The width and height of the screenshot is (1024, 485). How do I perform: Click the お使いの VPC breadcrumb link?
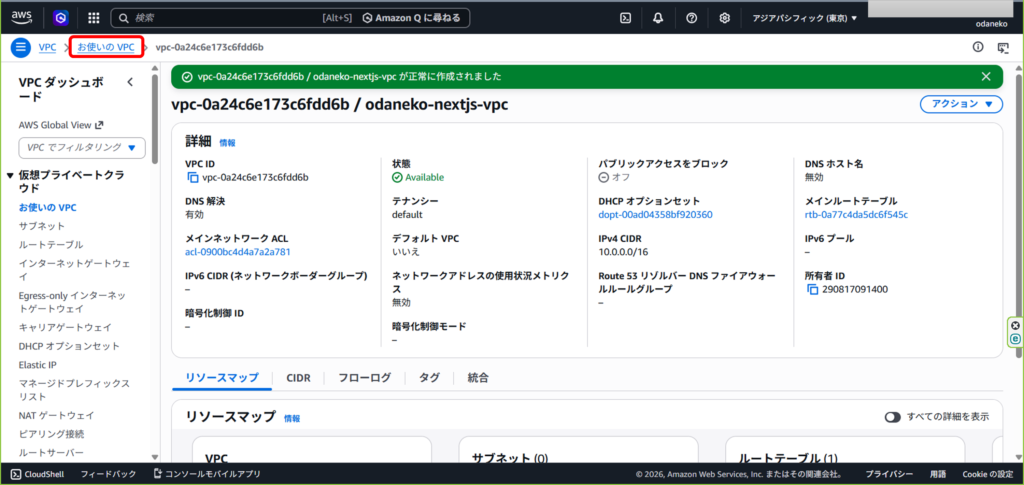pyautogui.click(x=106, y=47)
